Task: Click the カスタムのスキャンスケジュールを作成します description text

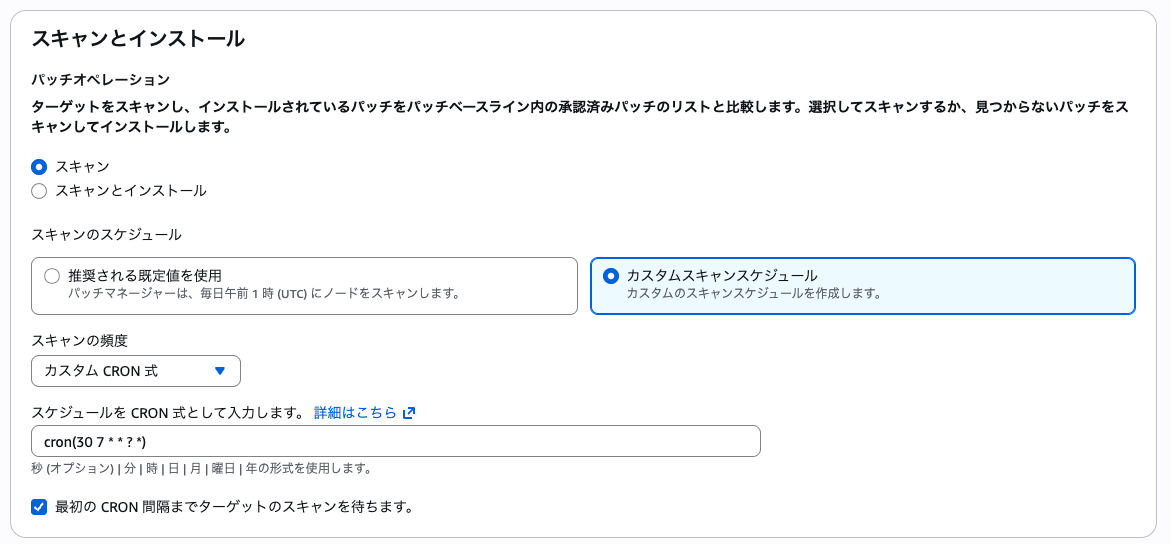Action: point(753,294)
